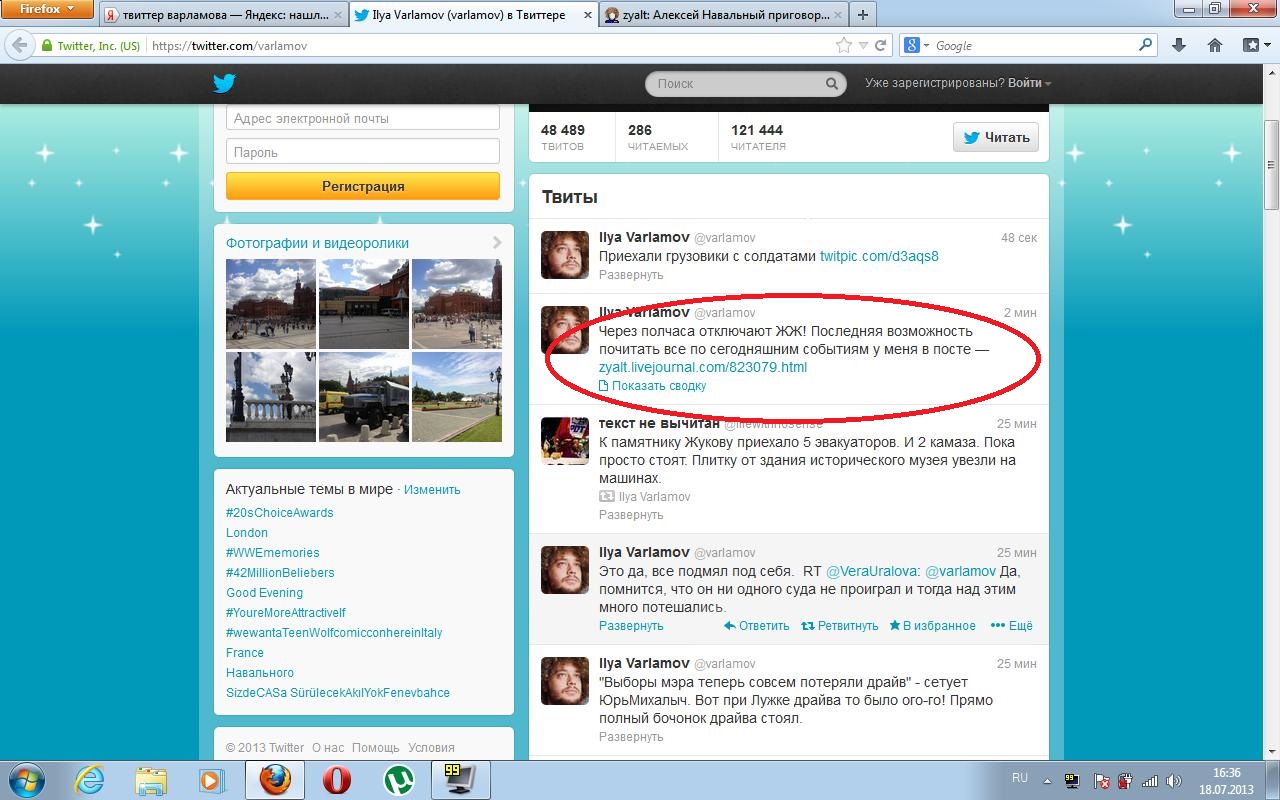Screen dimensions: 1280x800
Task: Bookmark page with the star icon
Action: tap(845, 45)
